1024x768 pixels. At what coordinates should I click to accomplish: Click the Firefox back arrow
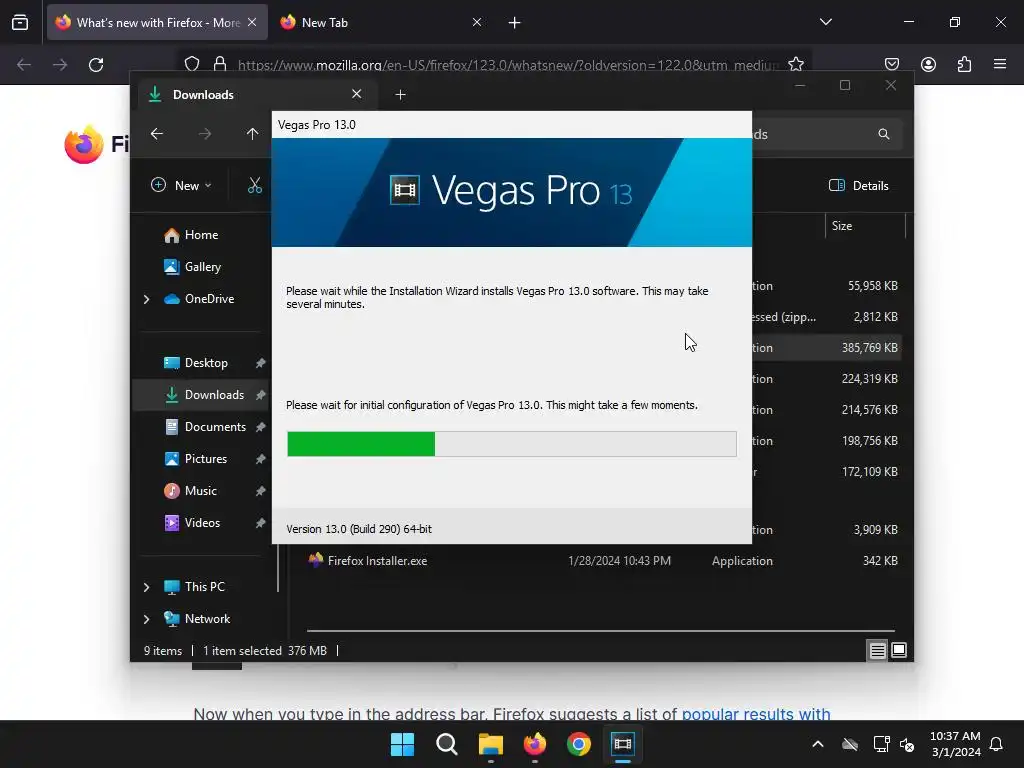(x=24, y=65)
